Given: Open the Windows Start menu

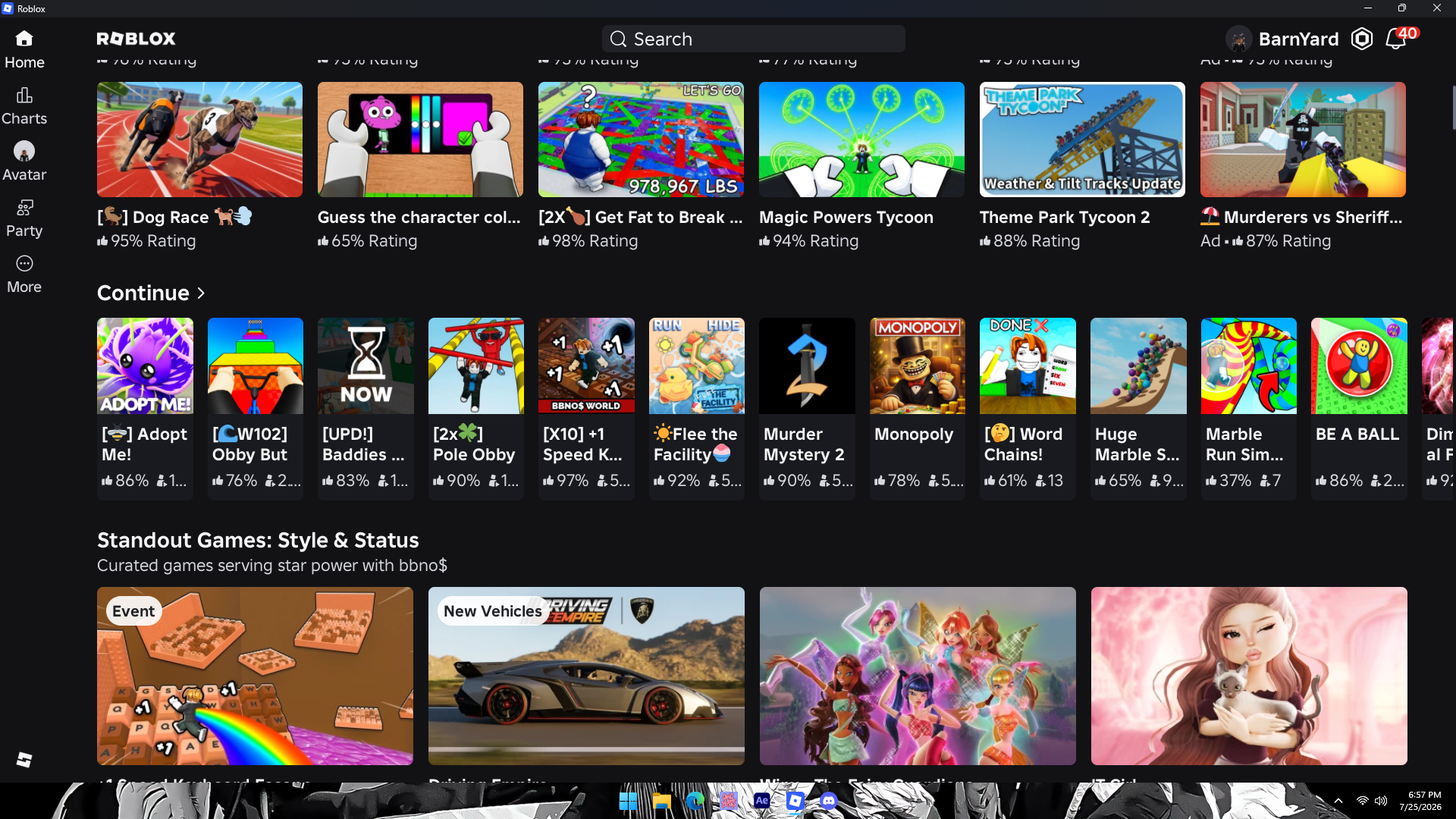Looking at the screenshot, I should (628, 801).
